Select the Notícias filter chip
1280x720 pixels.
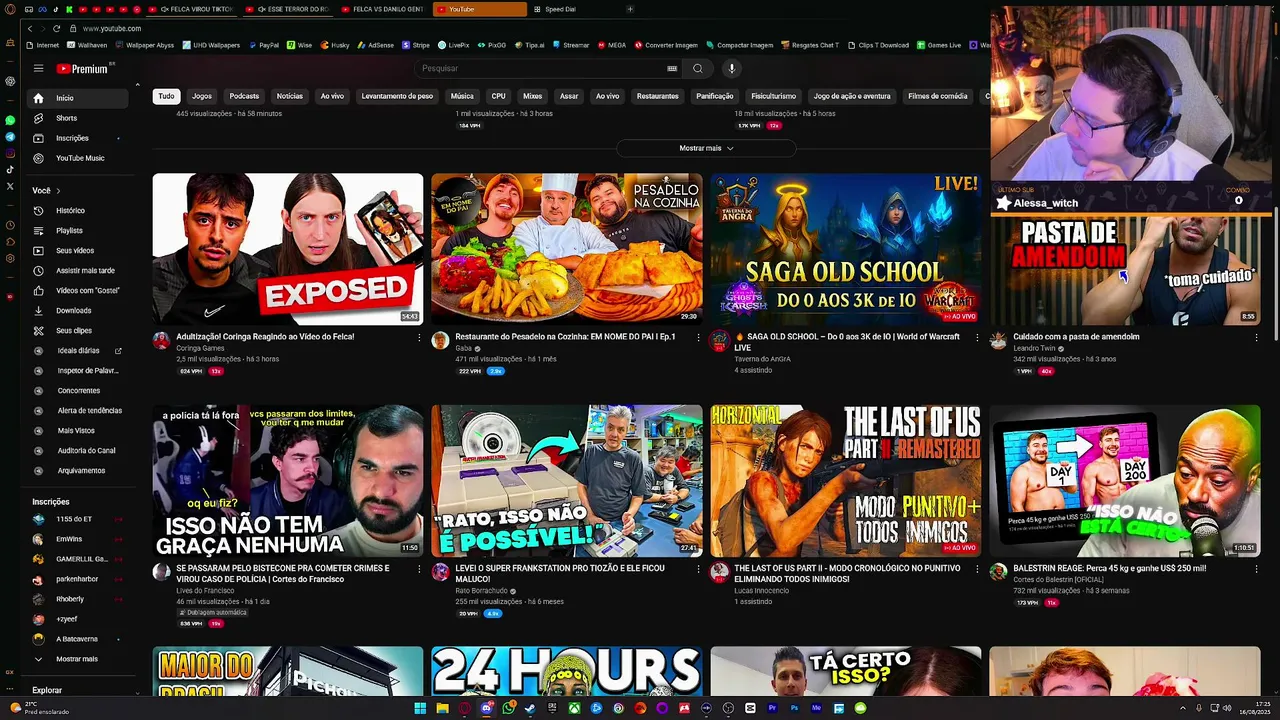coord(290,96)
